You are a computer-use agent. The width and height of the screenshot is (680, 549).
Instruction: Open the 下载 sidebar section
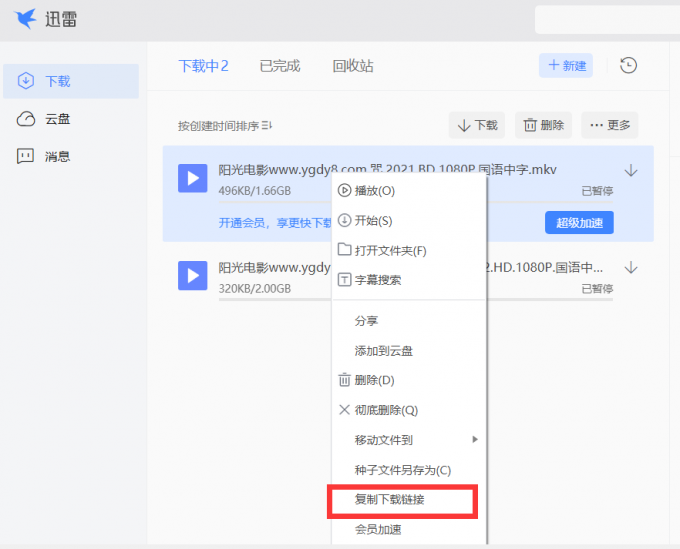[71, 81]
